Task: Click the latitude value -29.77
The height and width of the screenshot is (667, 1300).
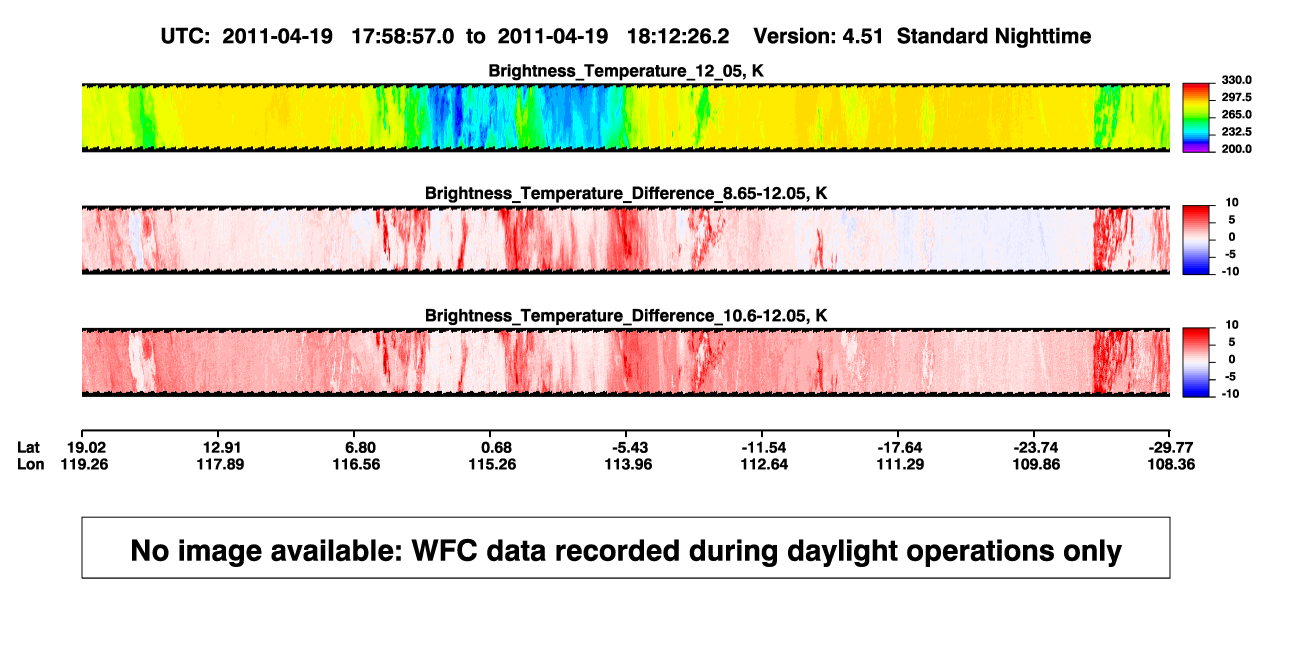Action: 1172,447
